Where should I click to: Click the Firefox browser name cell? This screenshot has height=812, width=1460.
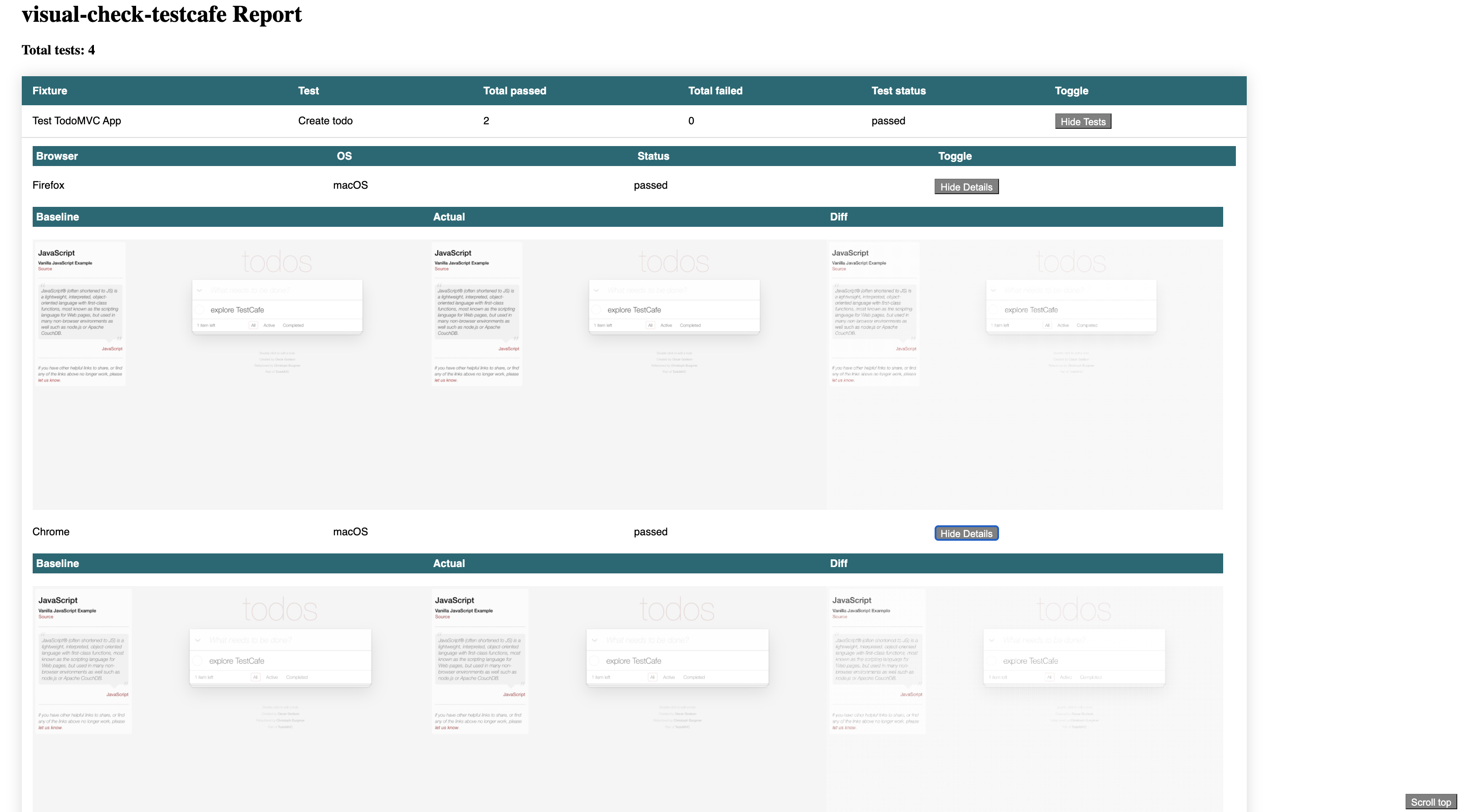(48, 185)
